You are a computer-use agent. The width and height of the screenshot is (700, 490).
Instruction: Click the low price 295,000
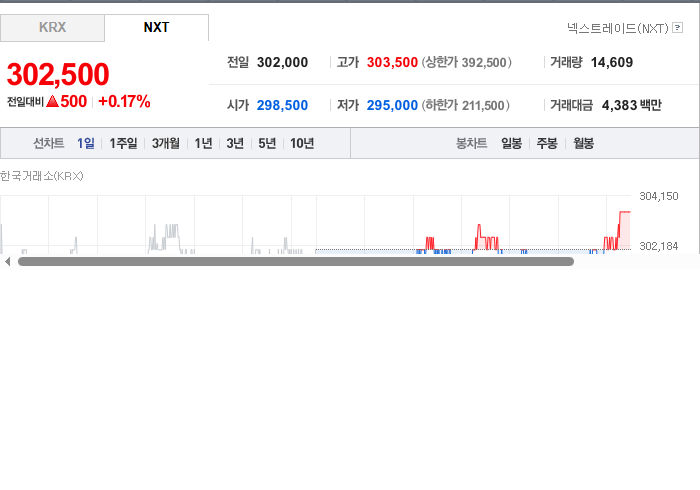coord(392,105)
